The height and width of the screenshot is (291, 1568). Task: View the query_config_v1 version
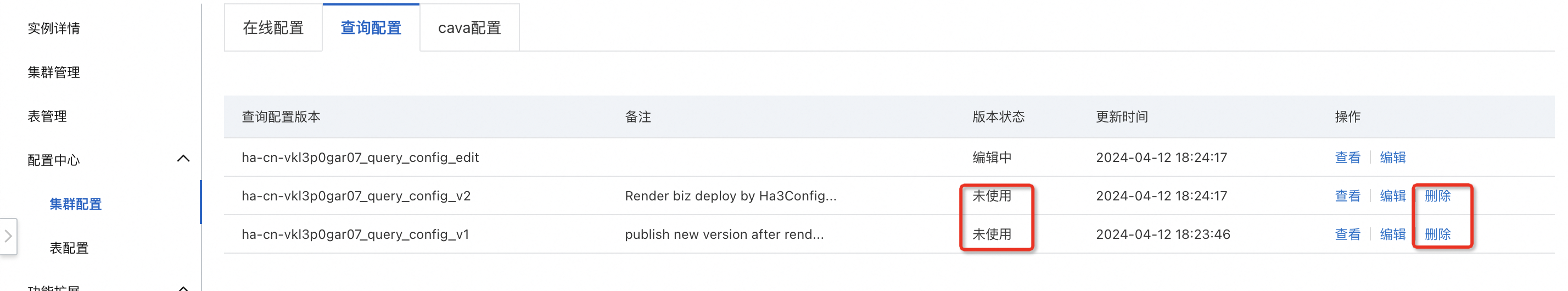[1347, 234]
